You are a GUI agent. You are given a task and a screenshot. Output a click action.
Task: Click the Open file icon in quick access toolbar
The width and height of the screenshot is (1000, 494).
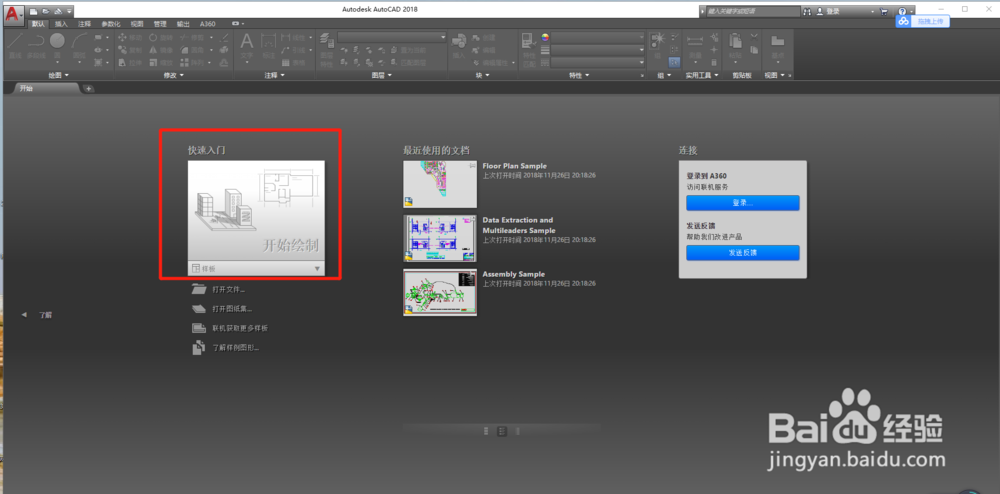pos(45,11)
